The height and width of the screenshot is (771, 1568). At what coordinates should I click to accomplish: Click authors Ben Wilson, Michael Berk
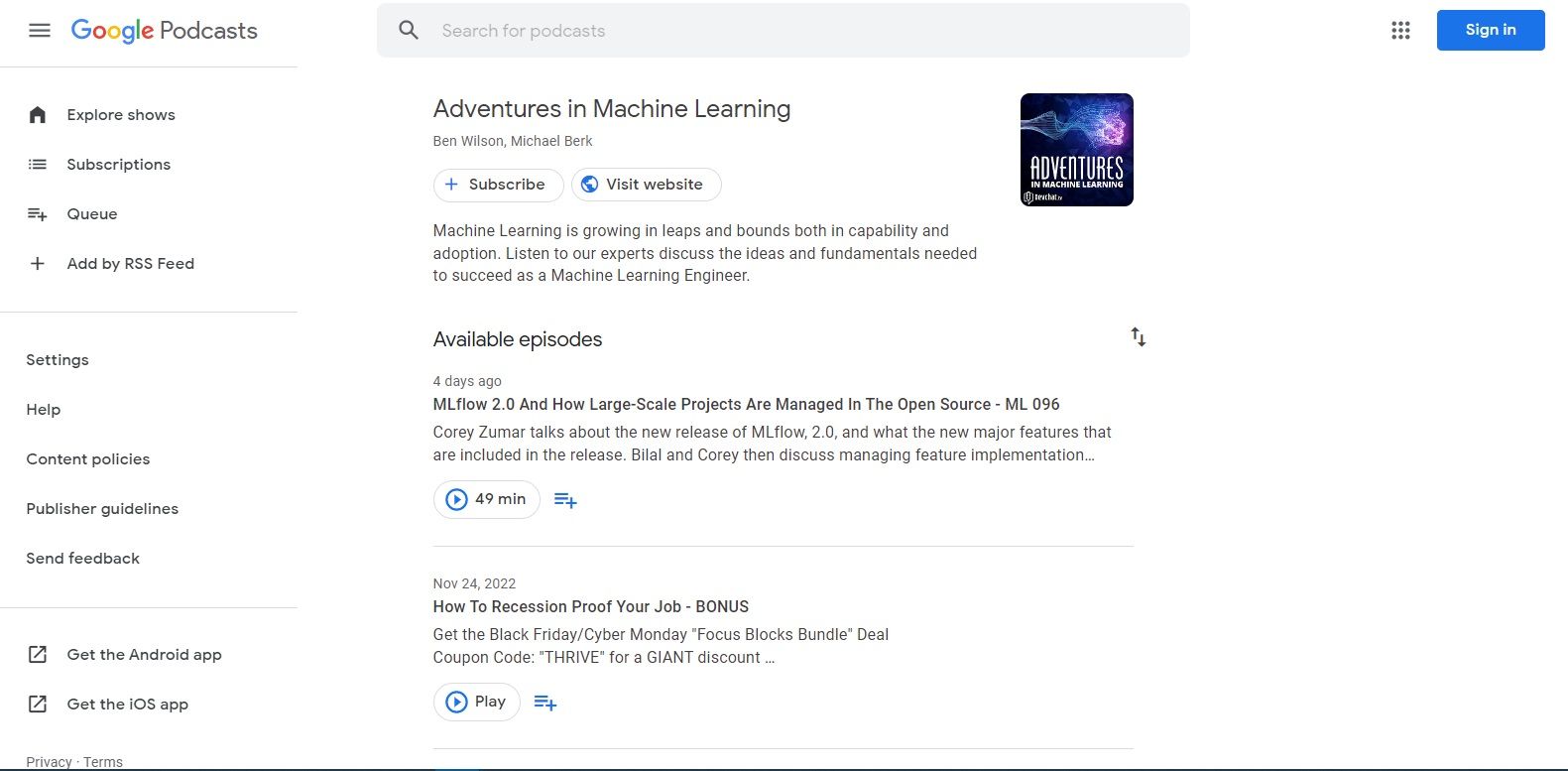pos(513,141)
